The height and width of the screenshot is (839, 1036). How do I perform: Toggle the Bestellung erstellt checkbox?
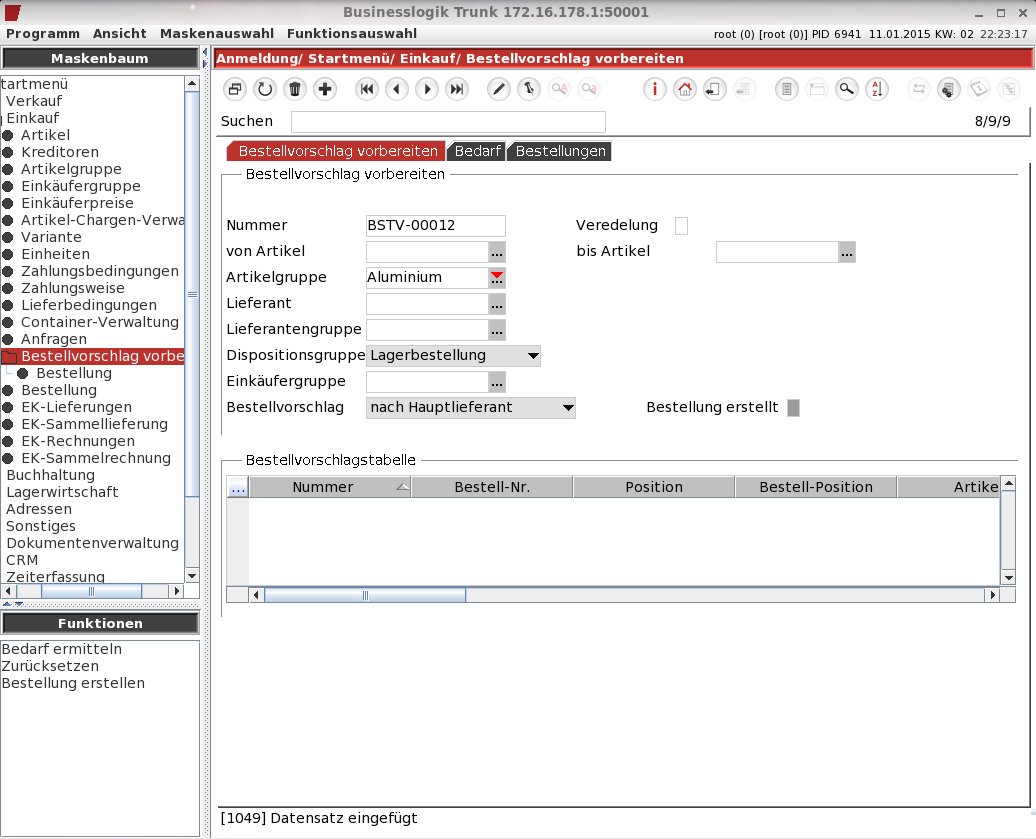(794, 408)
